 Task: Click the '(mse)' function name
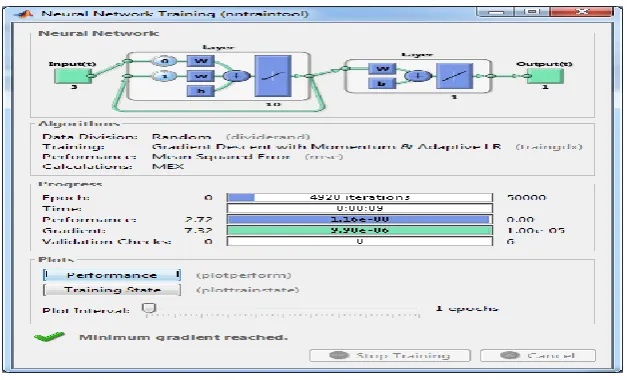(x=324, y=157)
